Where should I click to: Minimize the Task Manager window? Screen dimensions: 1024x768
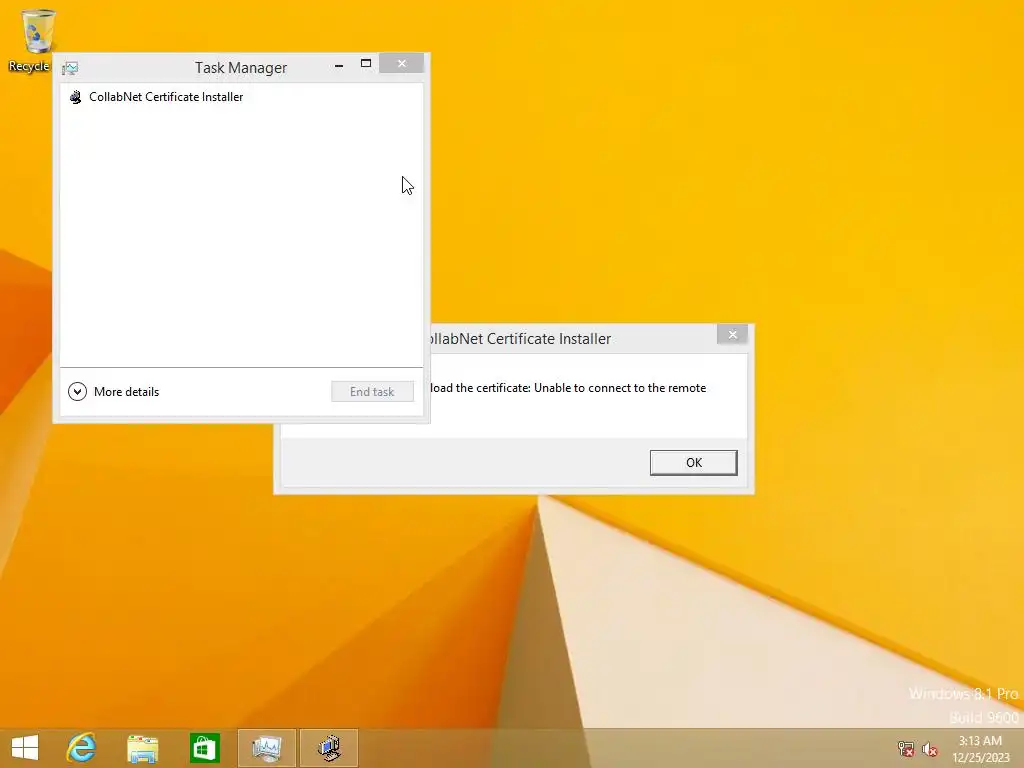point(339,64)
